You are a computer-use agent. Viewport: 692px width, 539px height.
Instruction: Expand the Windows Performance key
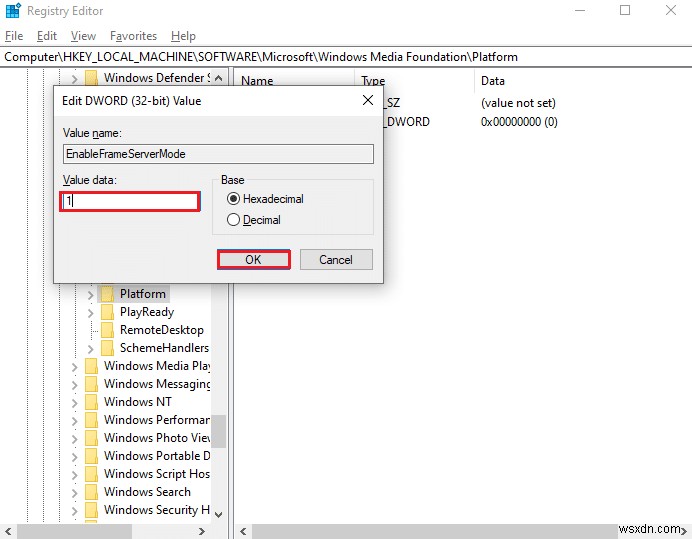pyautogui.click(x=75, y=420)
